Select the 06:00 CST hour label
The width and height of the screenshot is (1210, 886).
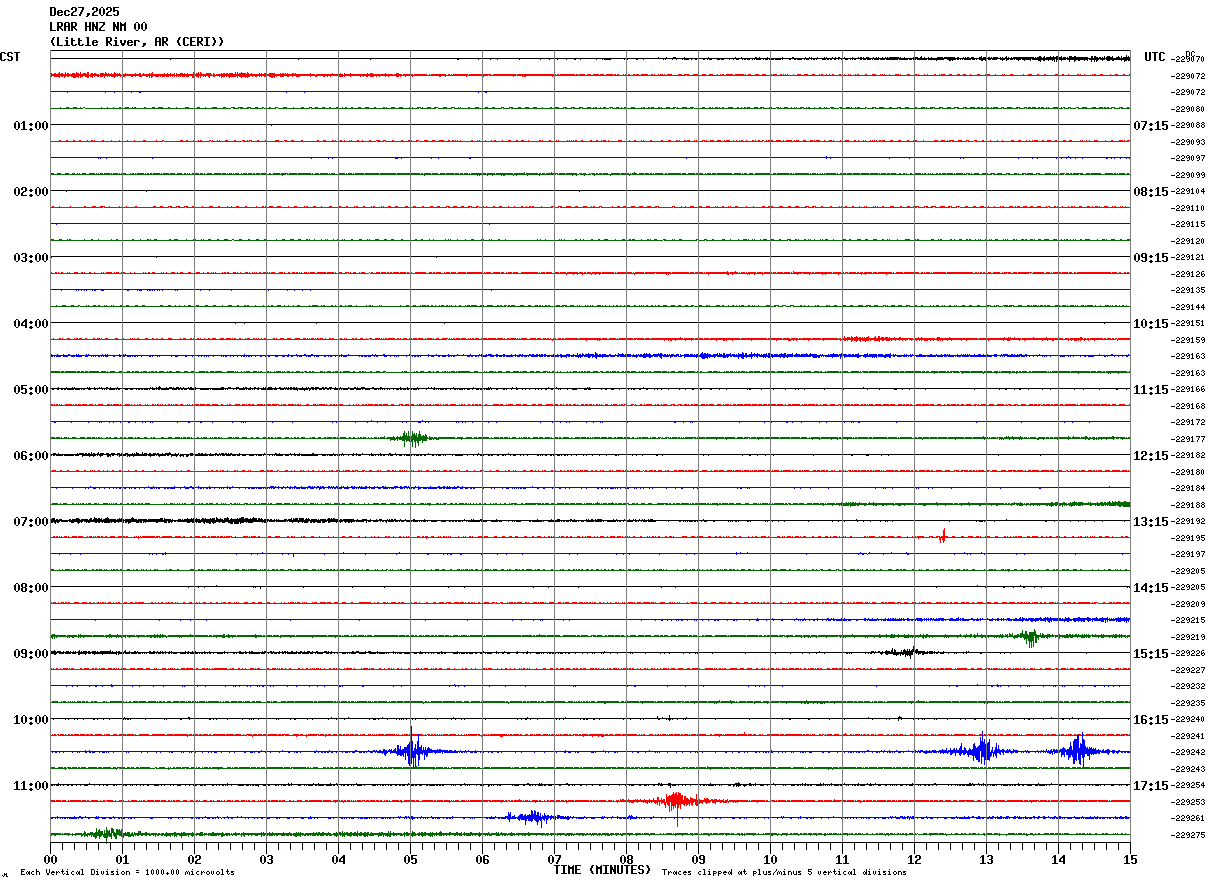[x=31, y=456]
